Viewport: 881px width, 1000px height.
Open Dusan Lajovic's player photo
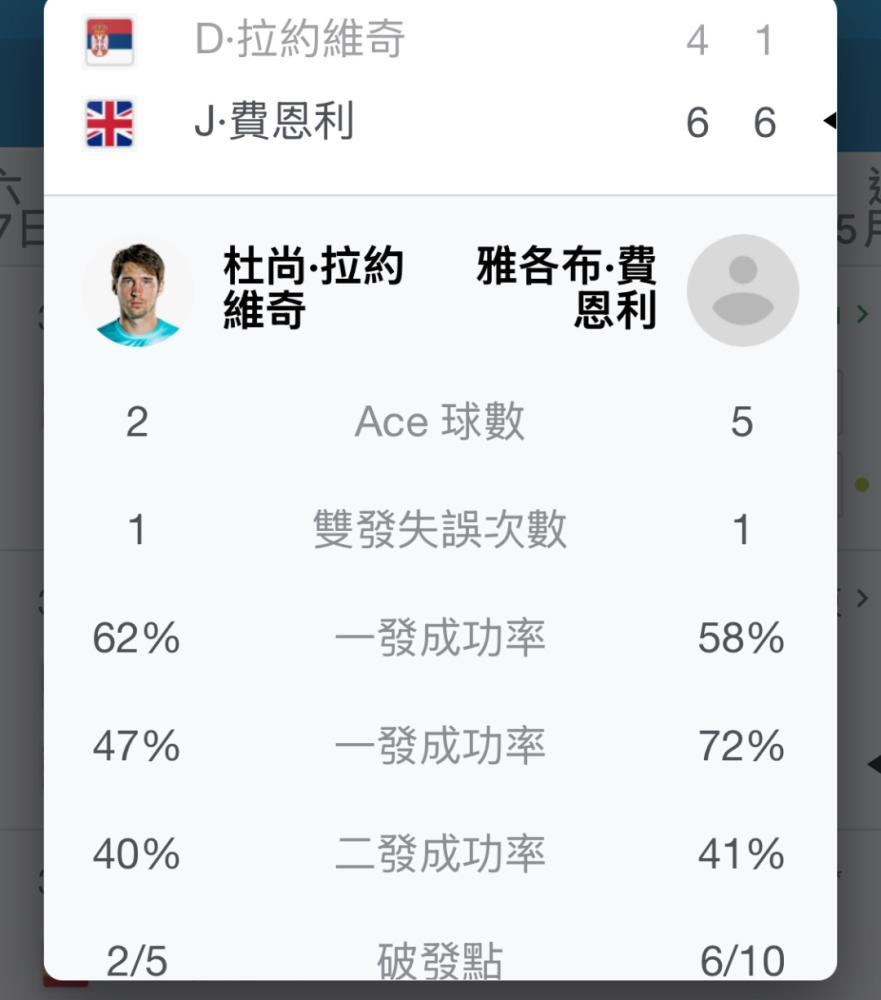click(137, 293)
